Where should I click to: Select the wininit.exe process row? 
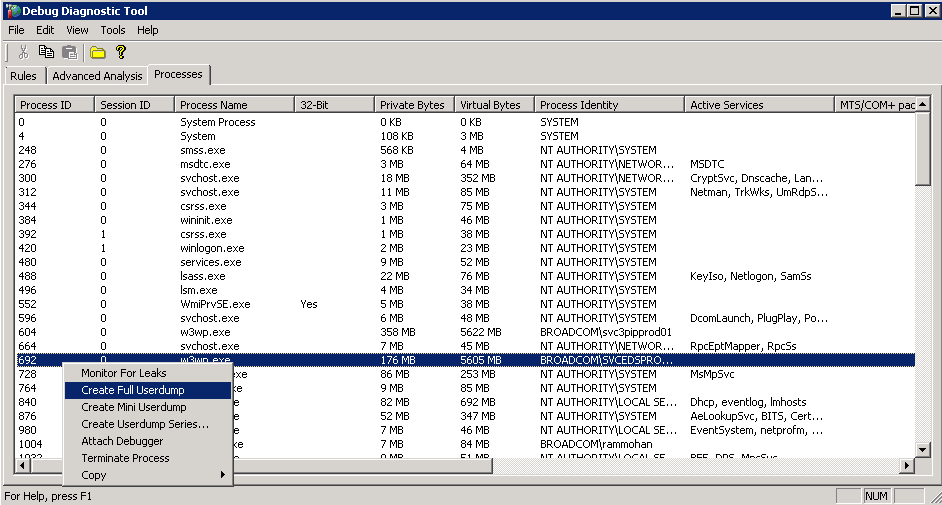465,220
